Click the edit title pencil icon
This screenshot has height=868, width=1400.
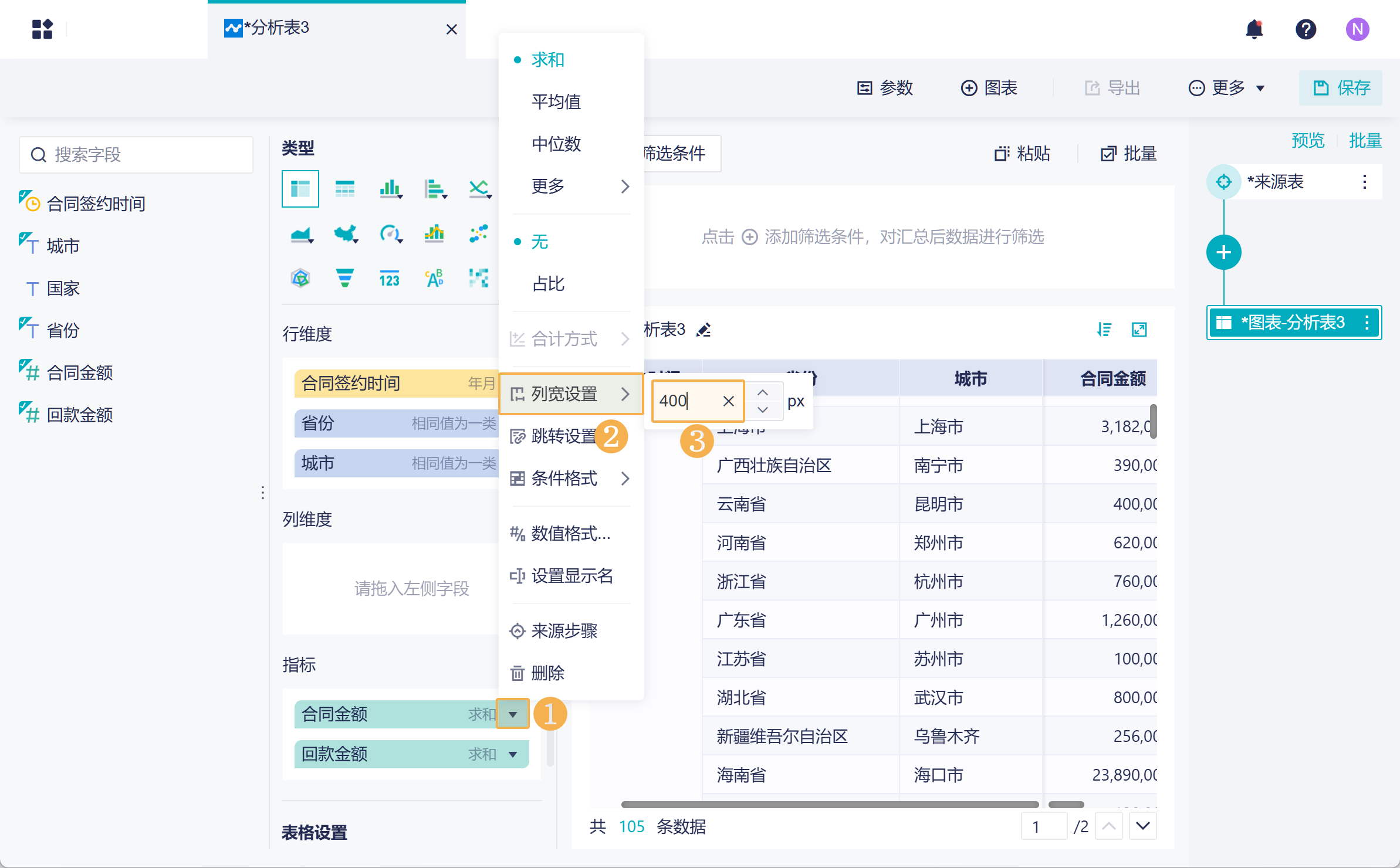click(x=704, y=330)
